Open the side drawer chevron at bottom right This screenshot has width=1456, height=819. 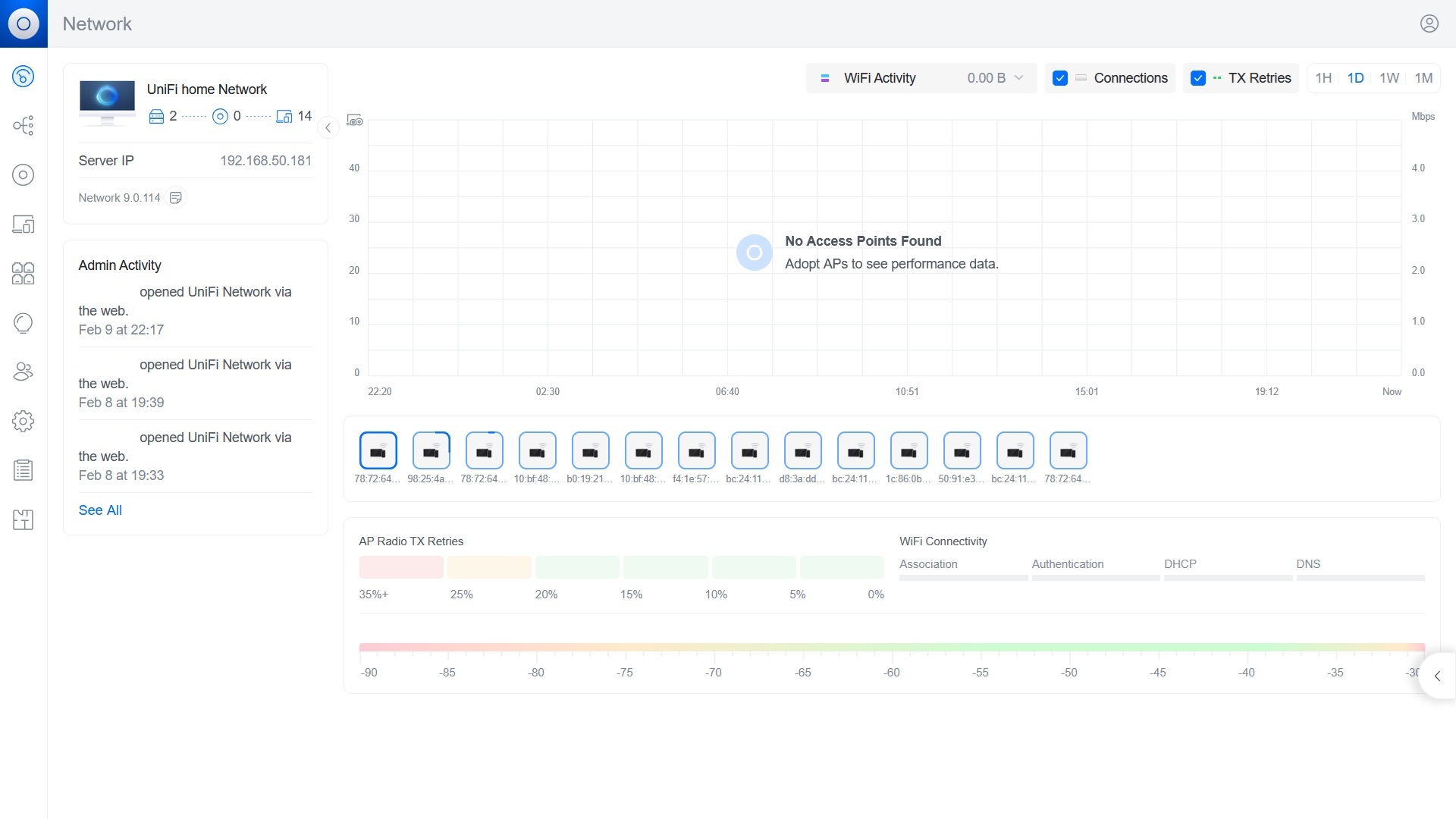(x=1437, y=676)
